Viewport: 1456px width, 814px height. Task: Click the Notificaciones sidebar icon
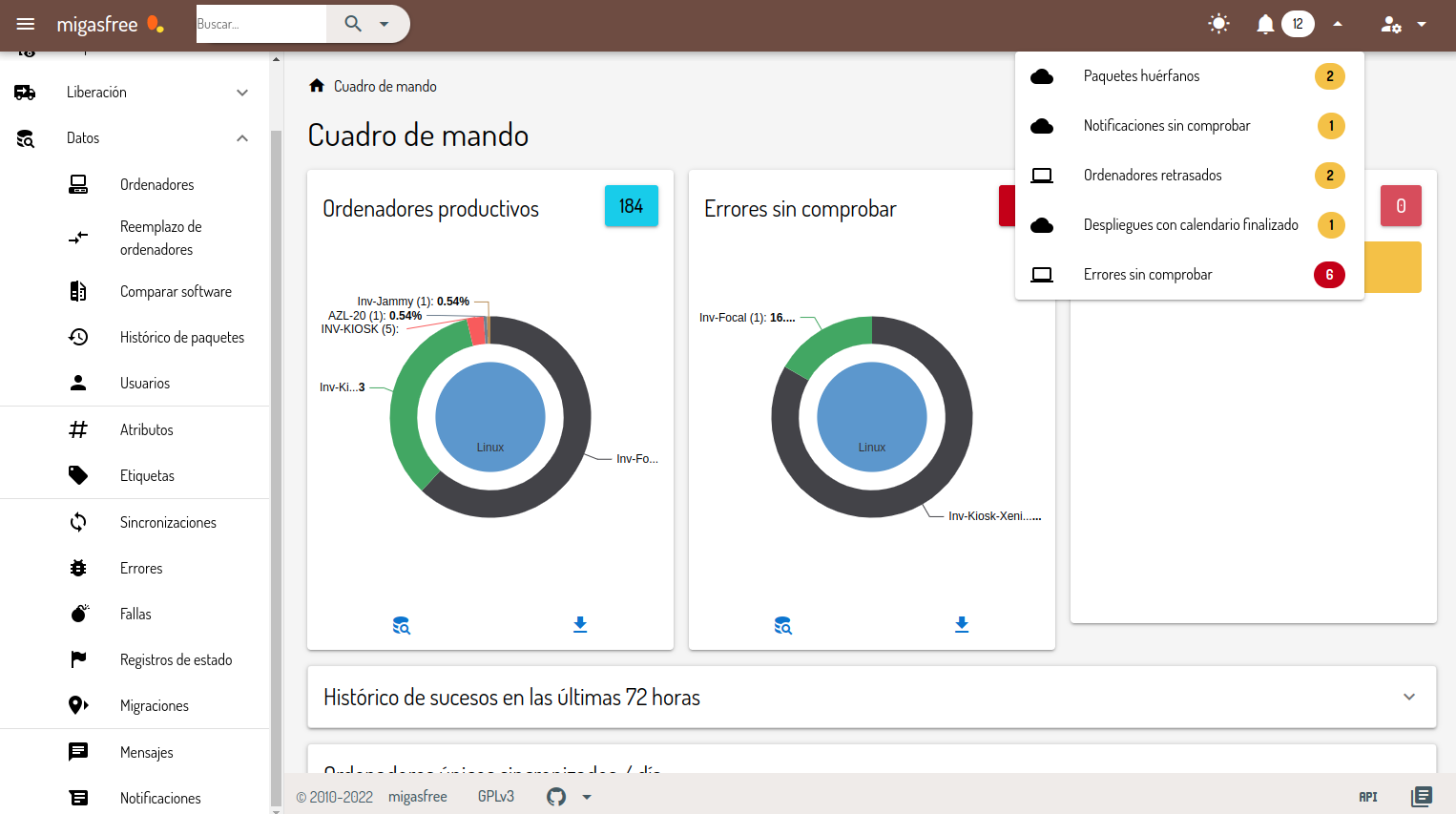click(x=78, y=798)
